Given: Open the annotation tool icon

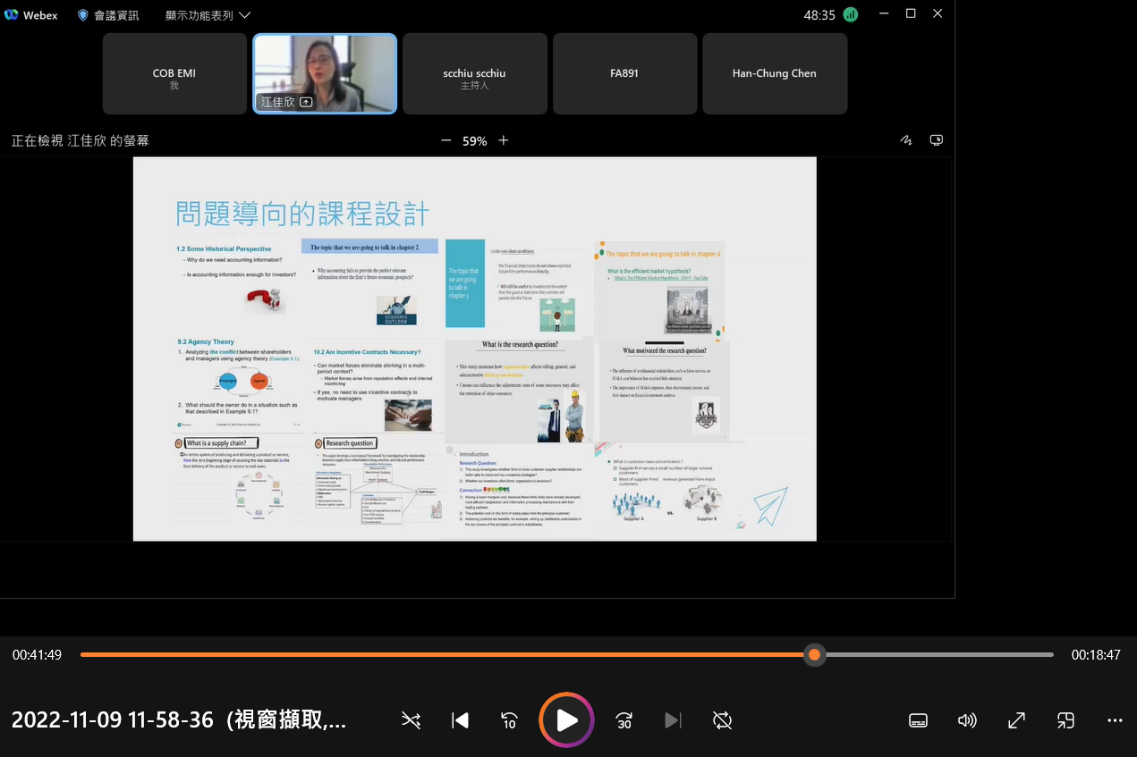Looking at the screenshot, I should [906, 141].
